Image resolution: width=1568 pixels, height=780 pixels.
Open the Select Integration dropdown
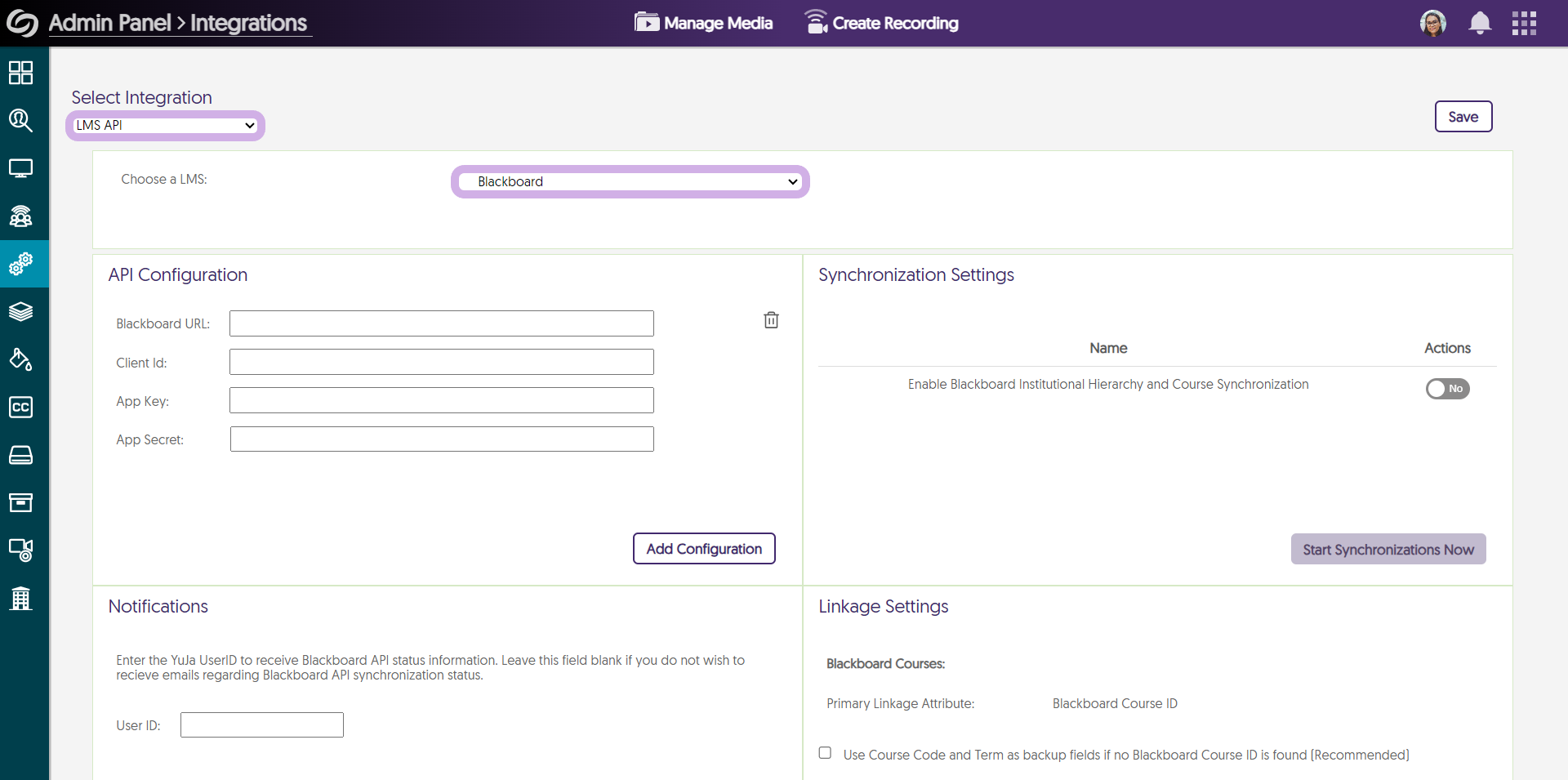click(x=165, y=125)
